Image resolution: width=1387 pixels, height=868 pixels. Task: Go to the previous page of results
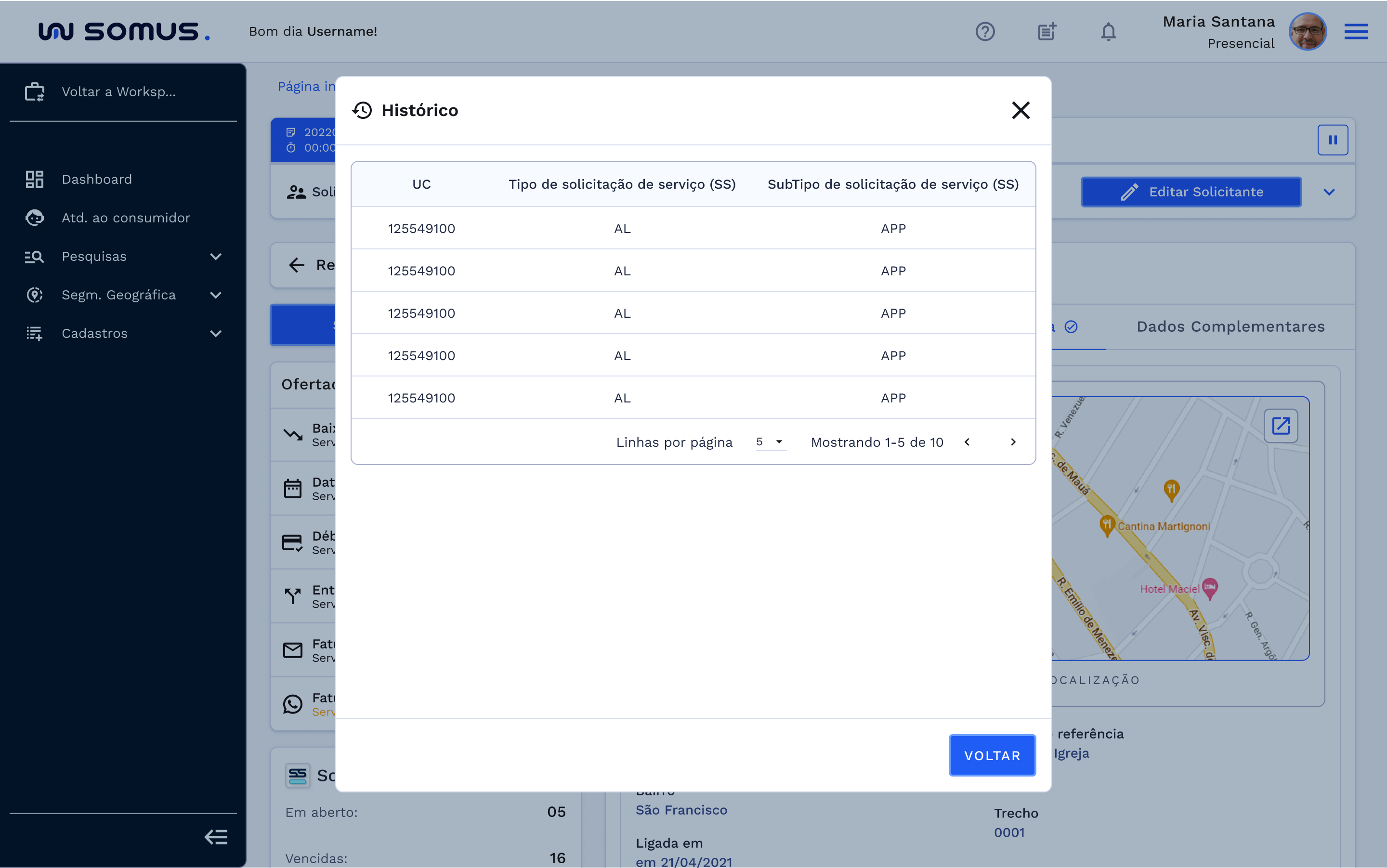click(967, 442)
